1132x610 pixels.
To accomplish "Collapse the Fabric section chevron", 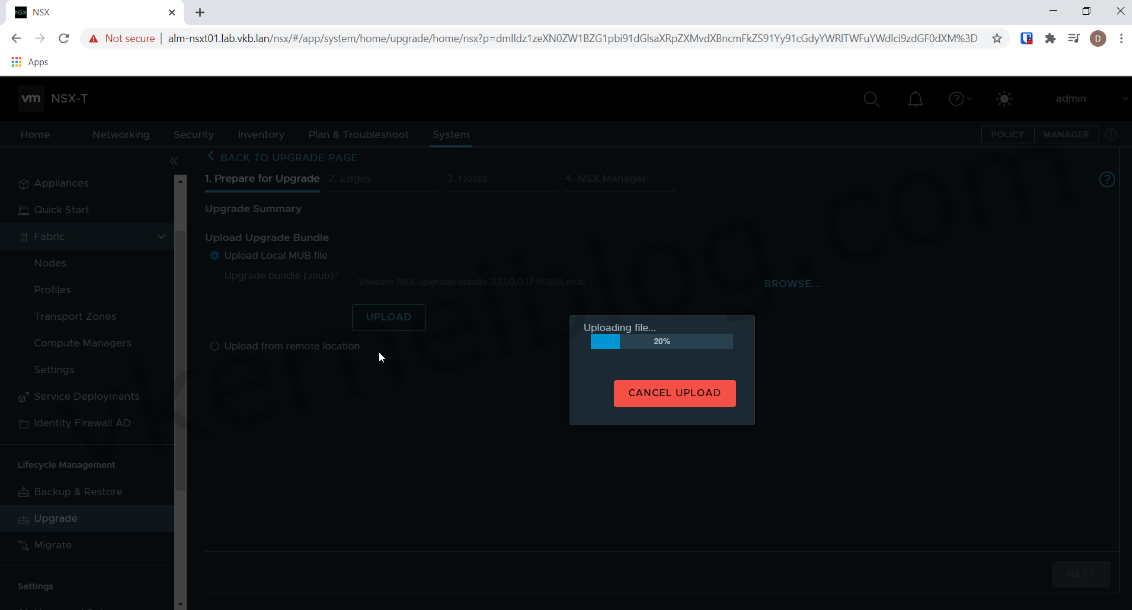I will [160, 236].
